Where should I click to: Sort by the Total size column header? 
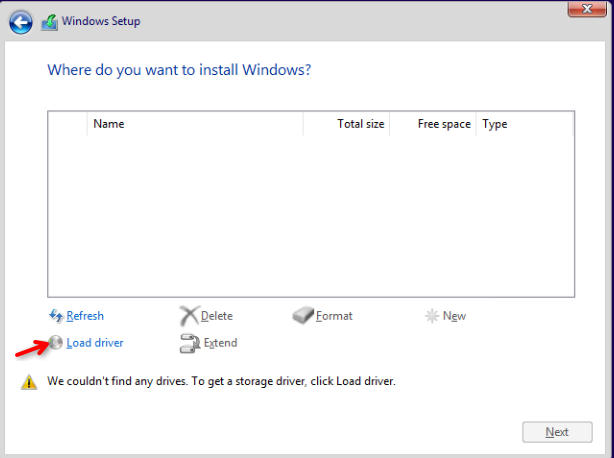point(360,124)
